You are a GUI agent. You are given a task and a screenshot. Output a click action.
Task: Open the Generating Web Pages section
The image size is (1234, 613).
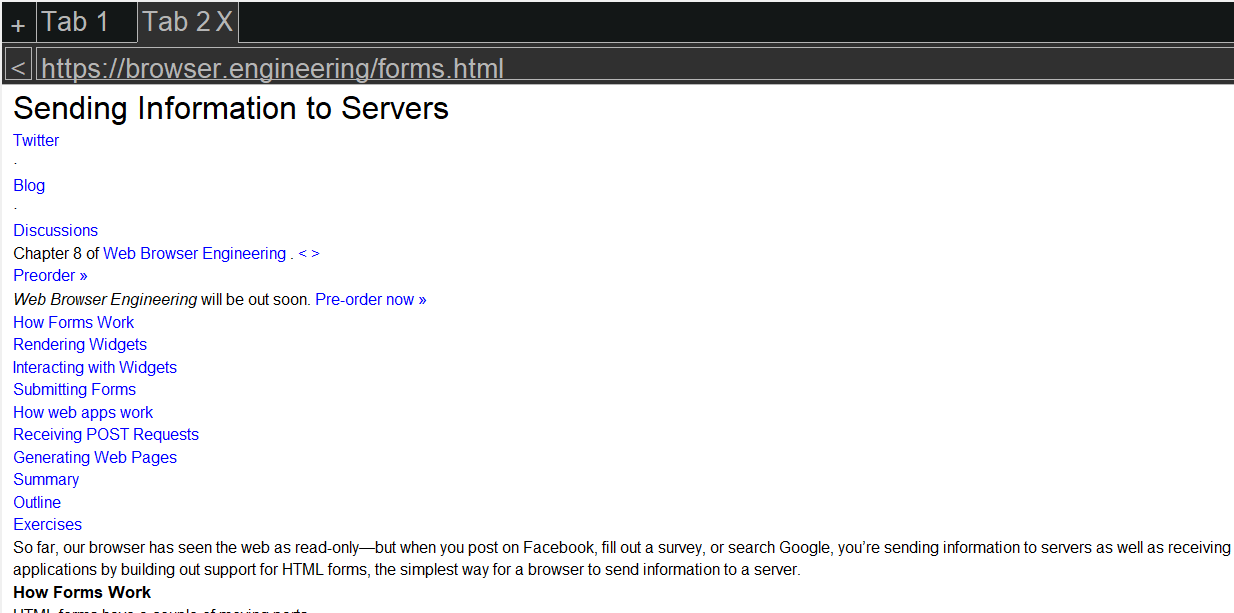(x=94, y=457)
